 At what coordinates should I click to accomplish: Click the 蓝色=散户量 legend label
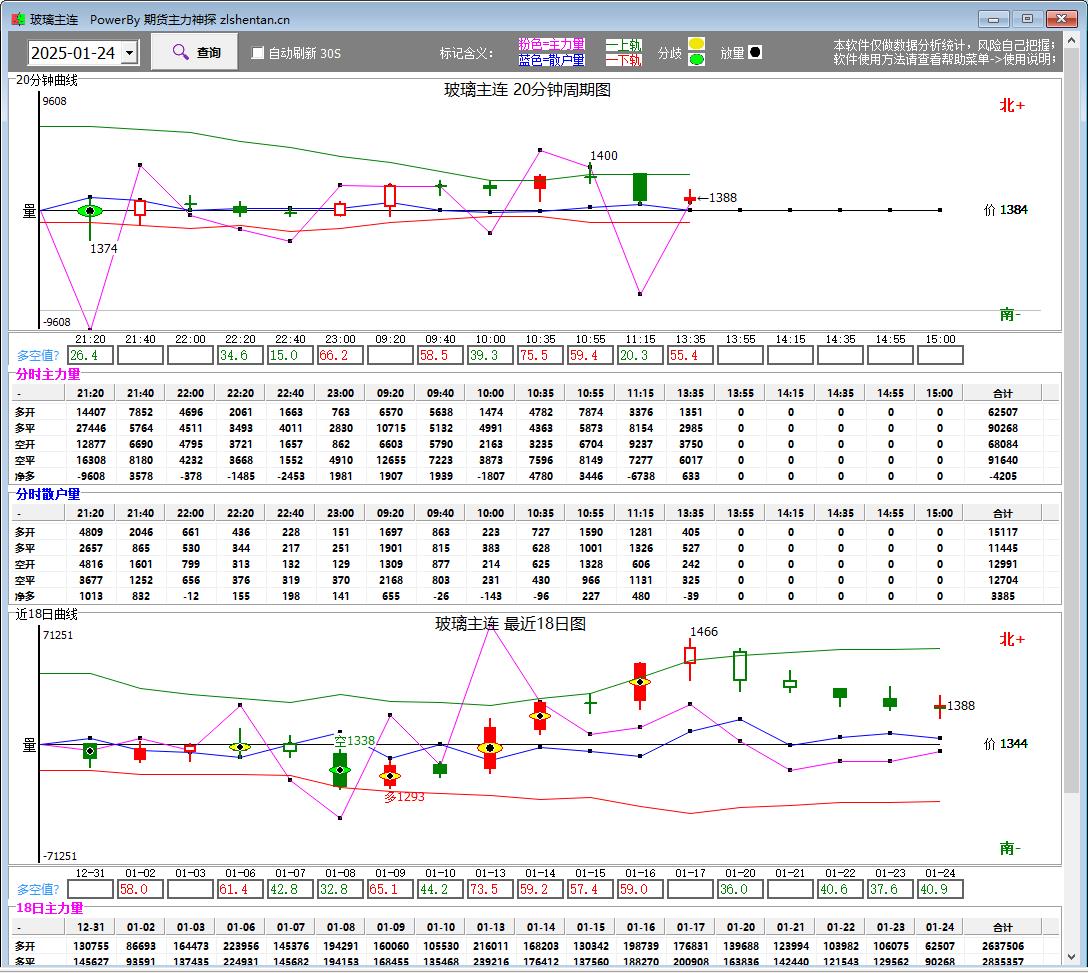pyautogui.click(x=552, y=60)
